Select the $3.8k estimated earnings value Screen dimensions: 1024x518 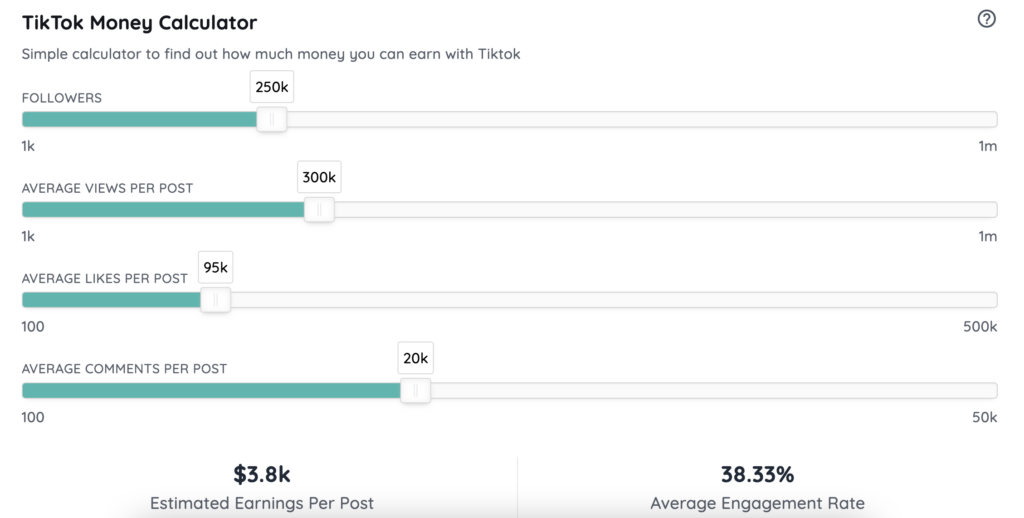[262, 474]
